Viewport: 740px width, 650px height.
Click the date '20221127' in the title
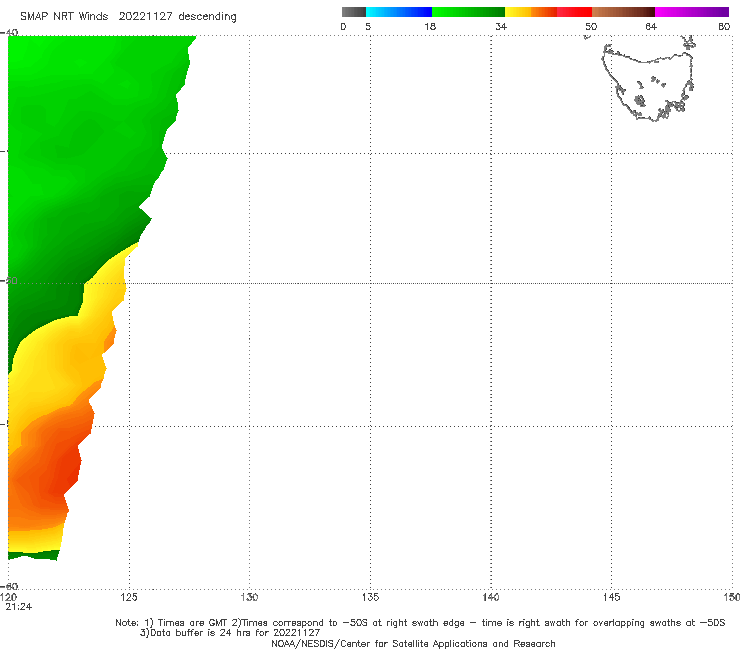coord(145,16)
